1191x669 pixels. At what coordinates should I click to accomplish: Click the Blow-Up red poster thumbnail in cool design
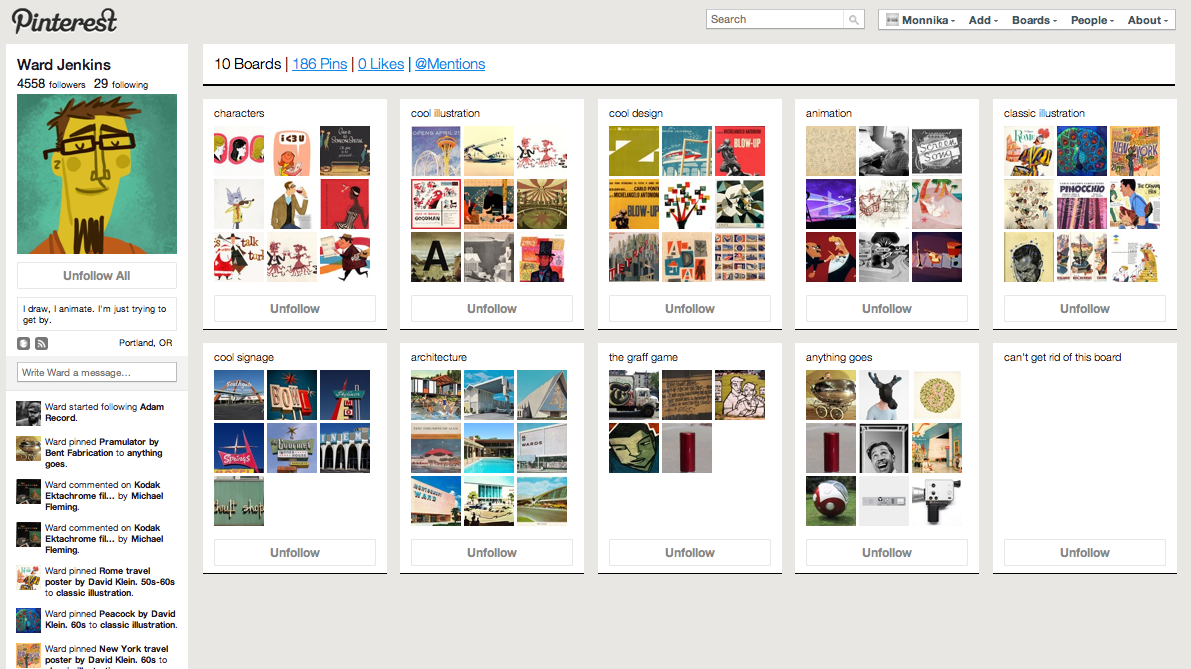(740, 151)
